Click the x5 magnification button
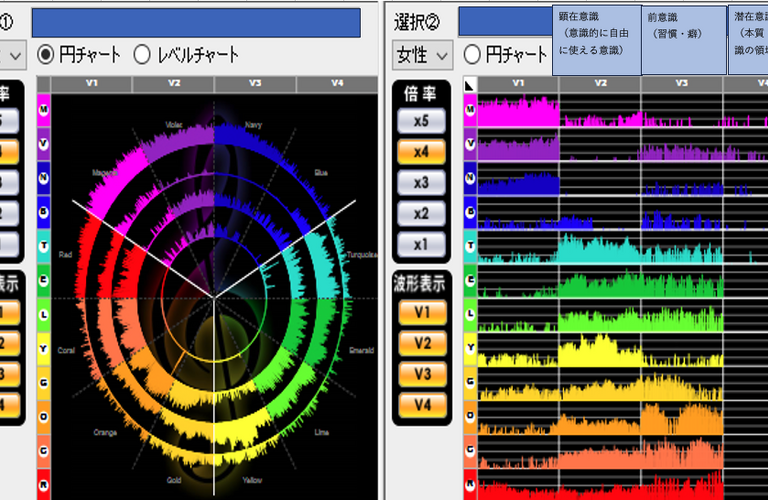The width and height of the screenshot is (768, 500). 421,121
